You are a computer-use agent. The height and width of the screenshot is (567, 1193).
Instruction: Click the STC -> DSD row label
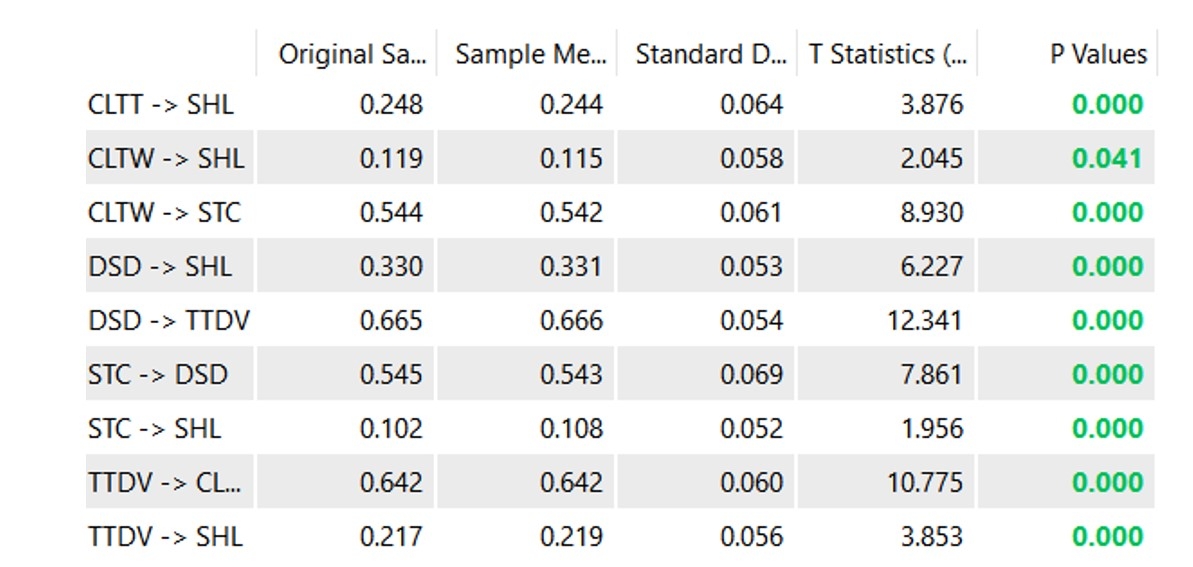click(157, 374)
